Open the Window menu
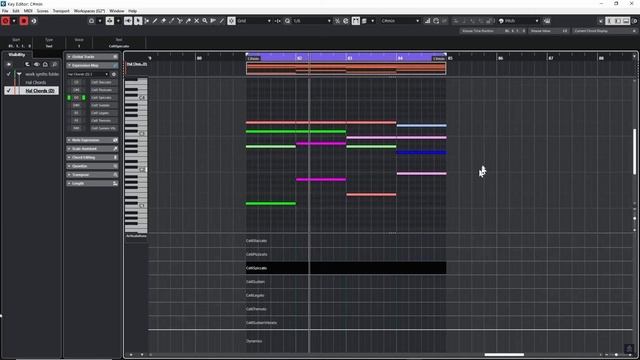The image size is (640, 360). (x=117, y=11)
